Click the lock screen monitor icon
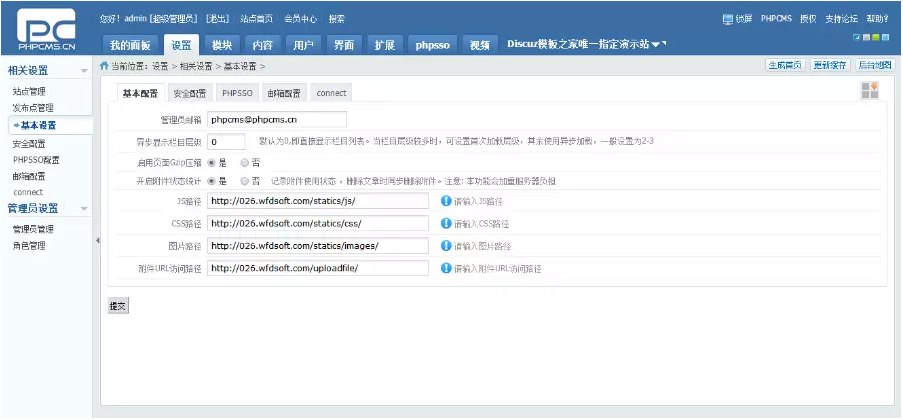This screenshot has height=420, width=903. coord(727,19)
